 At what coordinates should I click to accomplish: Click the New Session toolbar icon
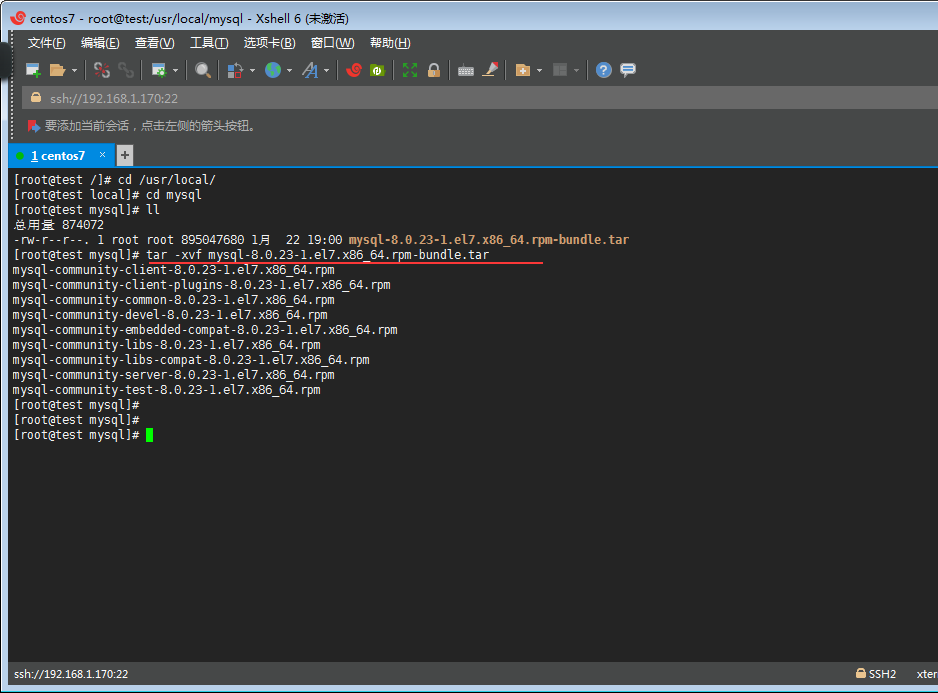pyautogui.click(x=33, y=70)
